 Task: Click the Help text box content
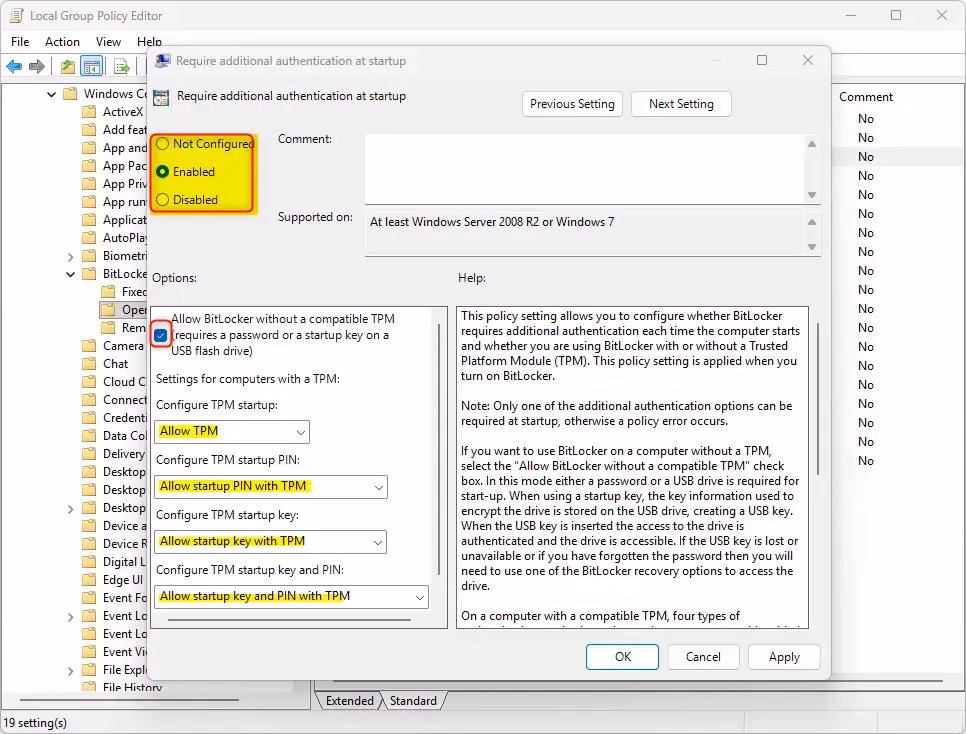click(632, 467)
